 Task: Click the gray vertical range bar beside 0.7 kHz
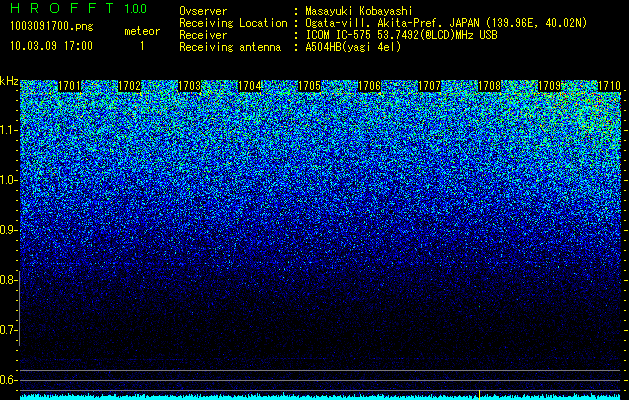(x=19, y=308)
